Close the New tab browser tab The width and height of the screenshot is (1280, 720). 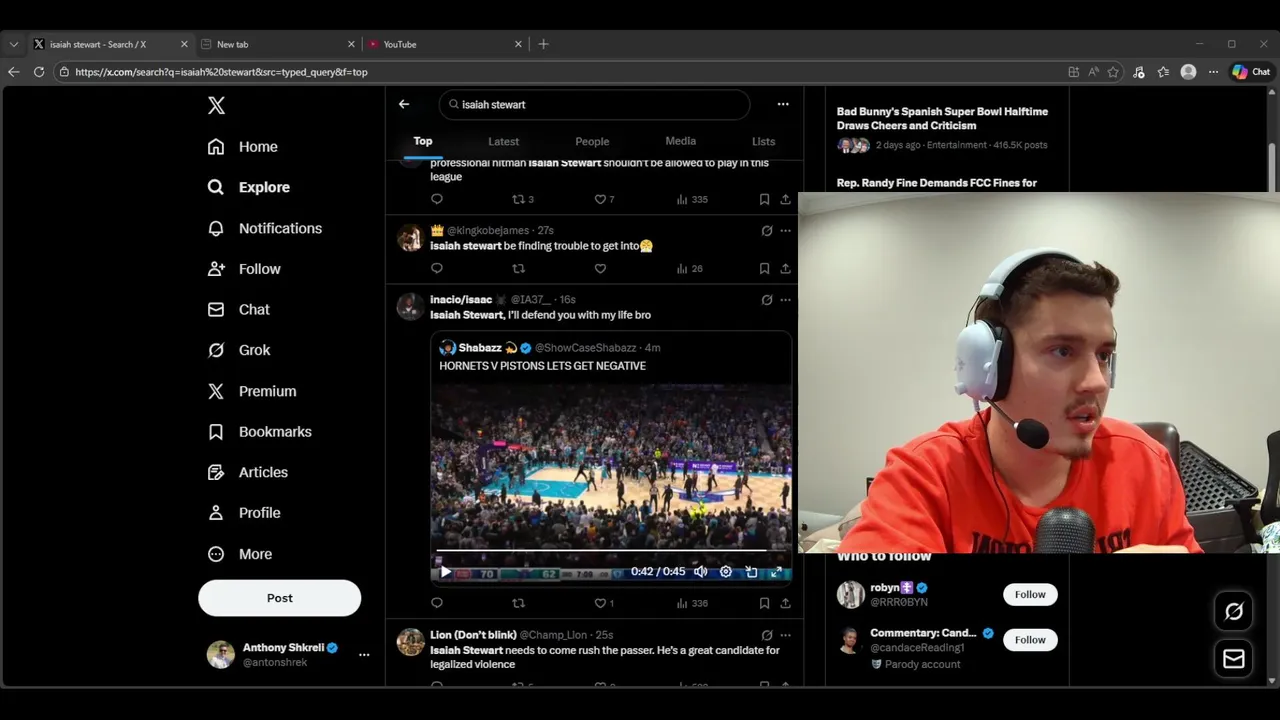[x=351, y=44]
